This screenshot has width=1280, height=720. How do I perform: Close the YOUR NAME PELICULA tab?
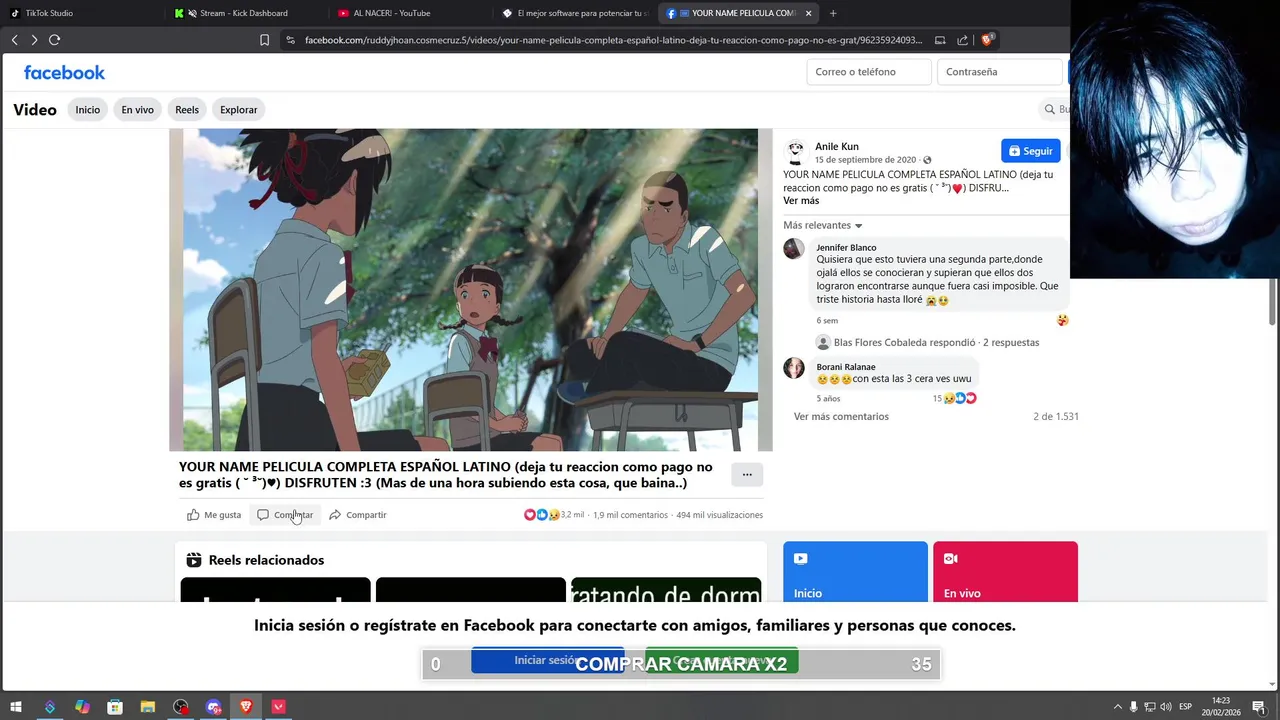pos(808,13)
